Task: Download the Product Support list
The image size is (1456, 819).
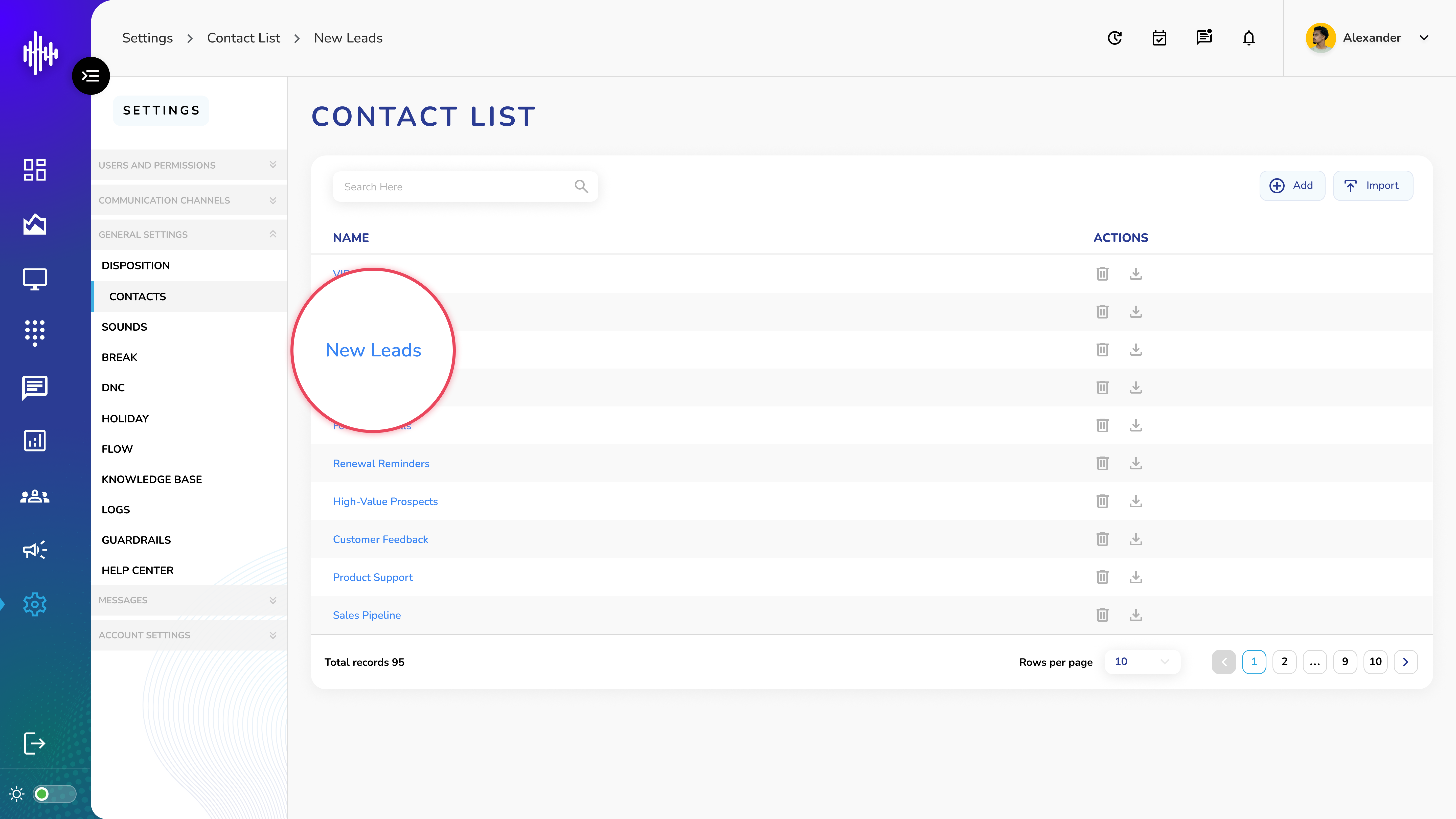Action: coord(1136,577)
